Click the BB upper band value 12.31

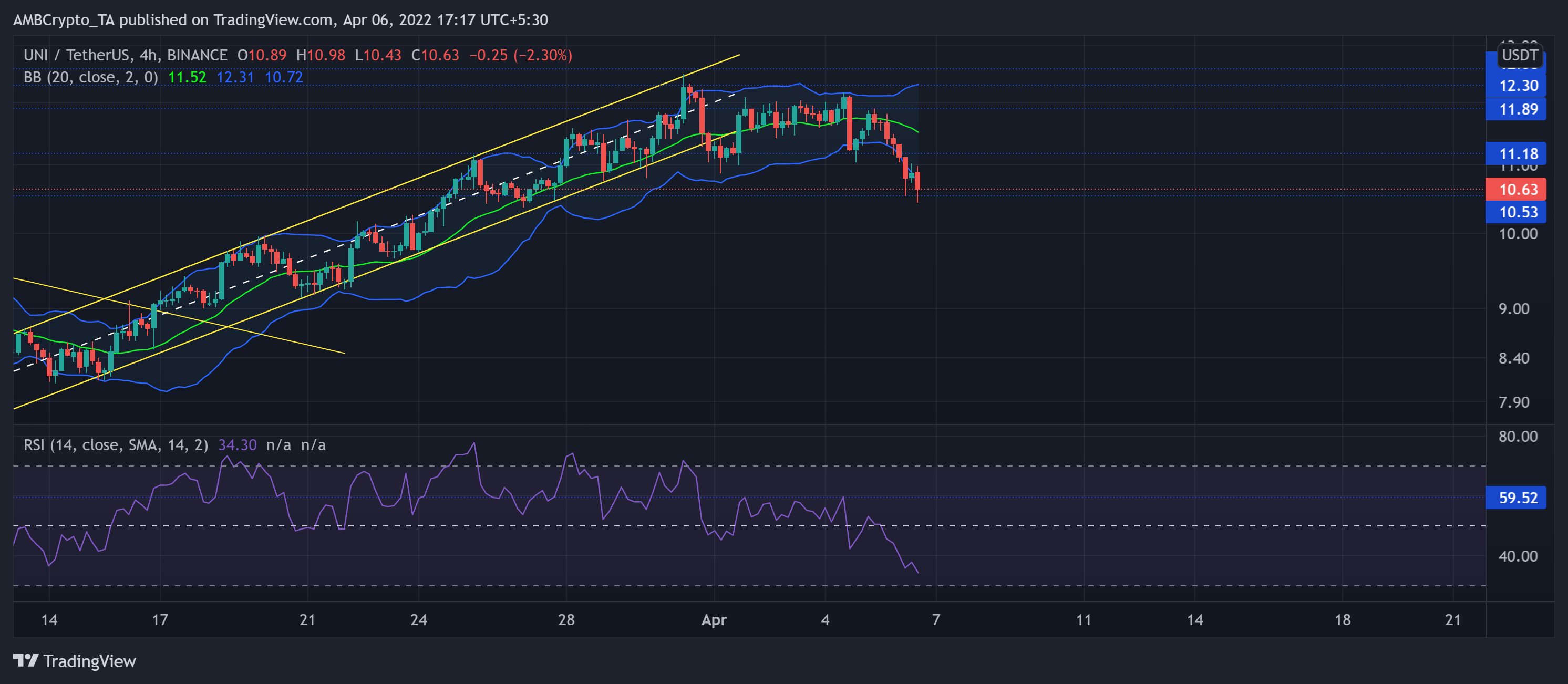coord(235,77)
